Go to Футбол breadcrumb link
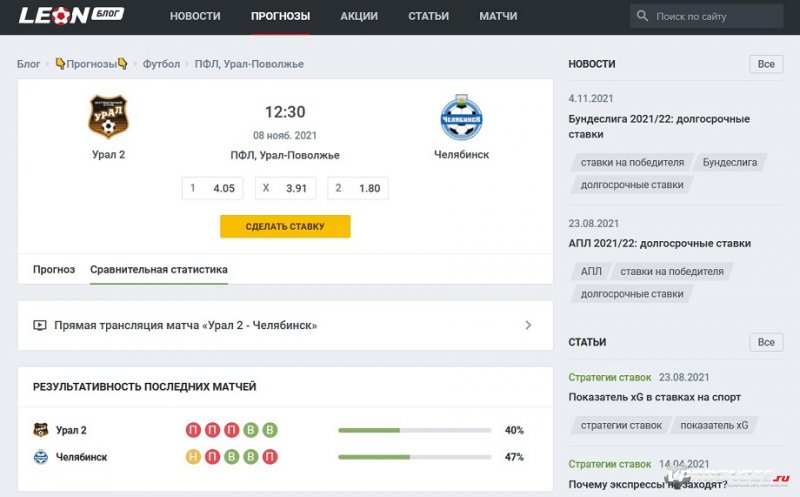The height and width of the screenshot is (497, 800). 161,64
